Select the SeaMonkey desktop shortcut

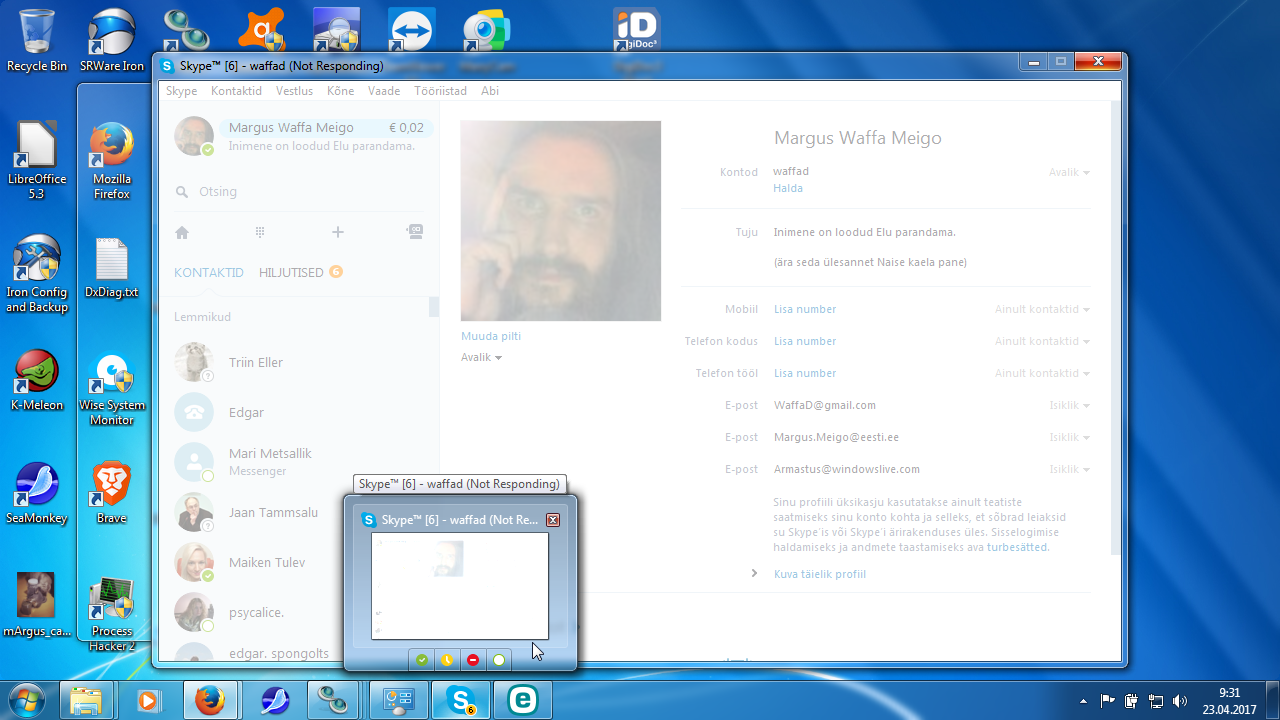click(37, 494)
